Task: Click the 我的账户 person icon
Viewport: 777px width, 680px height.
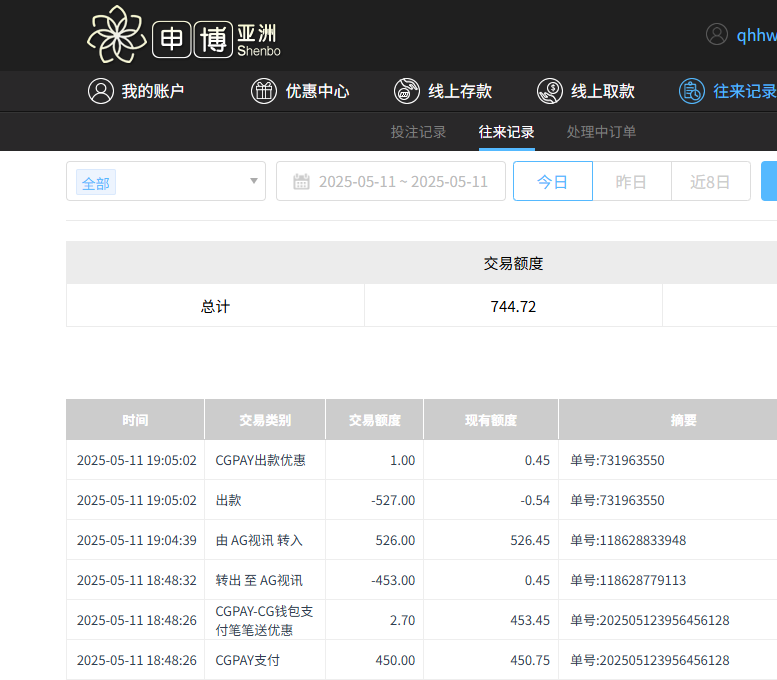Action: tap(100, 91)
